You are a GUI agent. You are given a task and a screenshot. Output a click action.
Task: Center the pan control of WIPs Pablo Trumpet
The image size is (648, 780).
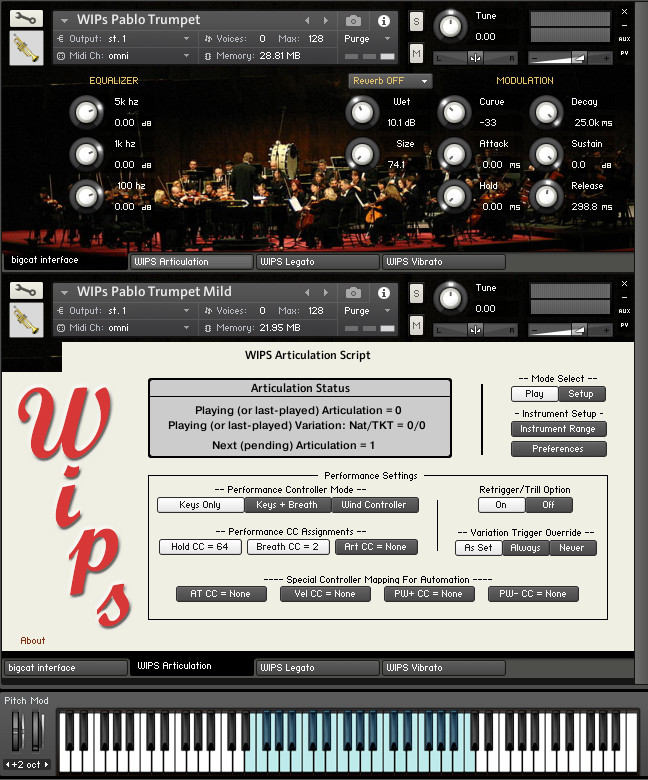coord(475,58)
